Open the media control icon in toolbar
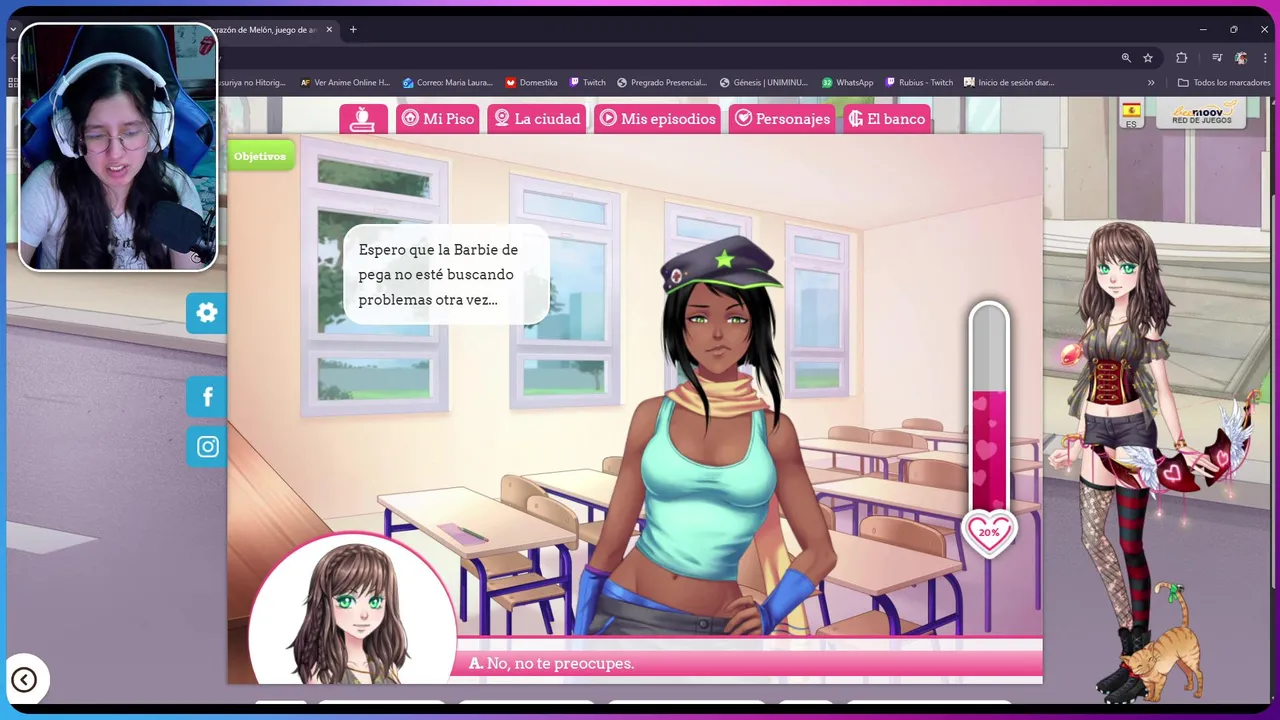The image size is (1280, 720). tap(1217, 58)
